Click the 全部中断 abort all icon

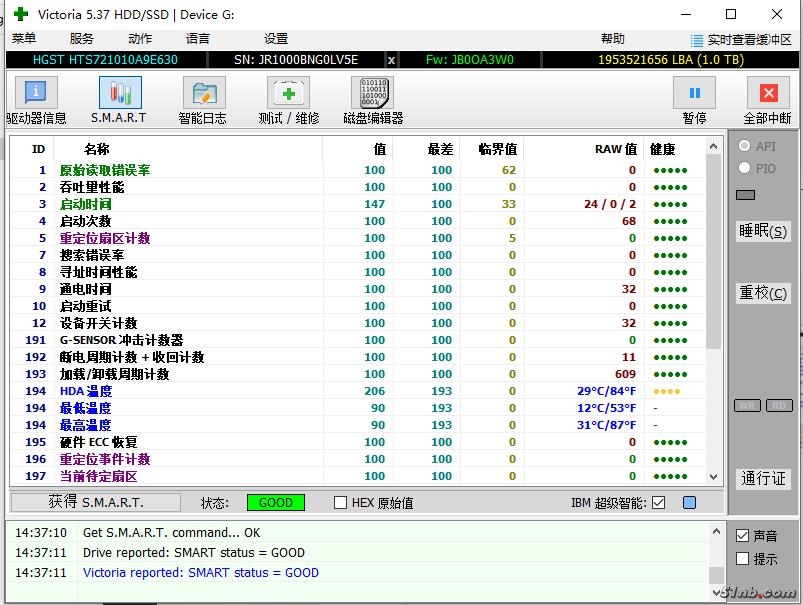(767, 93)
